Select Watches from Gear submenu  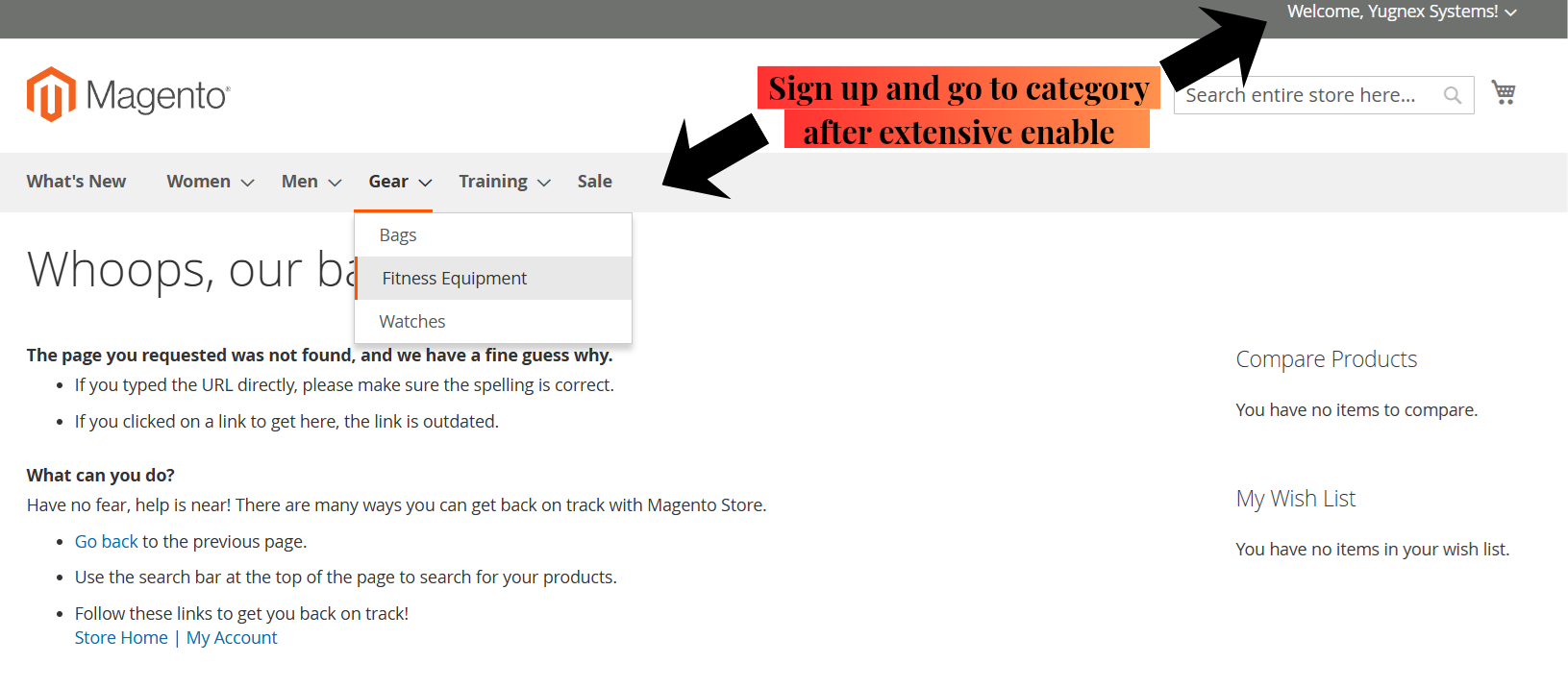(x=493, y=322)
